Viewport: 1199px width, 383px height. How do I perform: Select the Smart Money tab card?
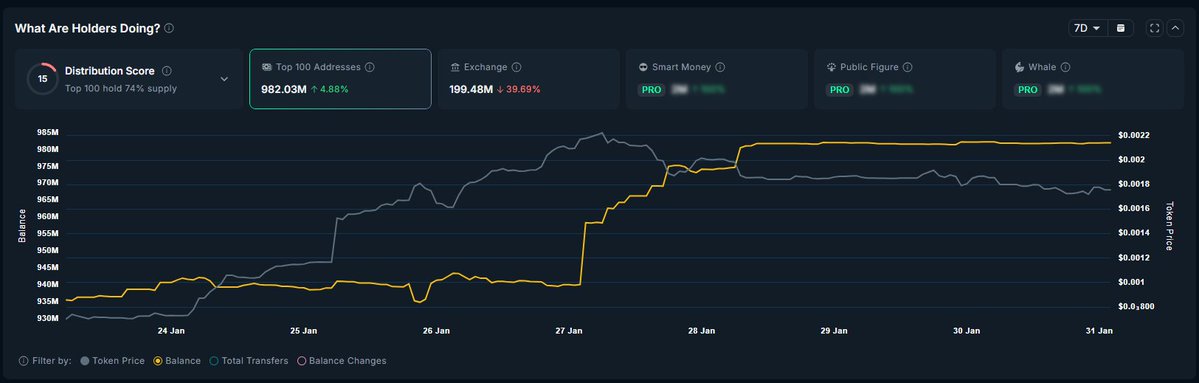coord(717,79)
